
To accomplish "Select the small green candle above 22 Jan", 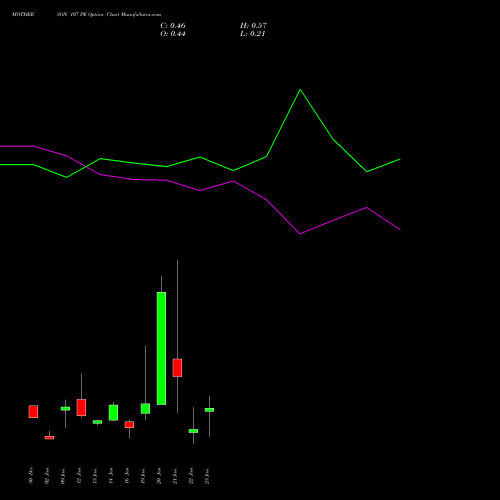I will [193, 431].
